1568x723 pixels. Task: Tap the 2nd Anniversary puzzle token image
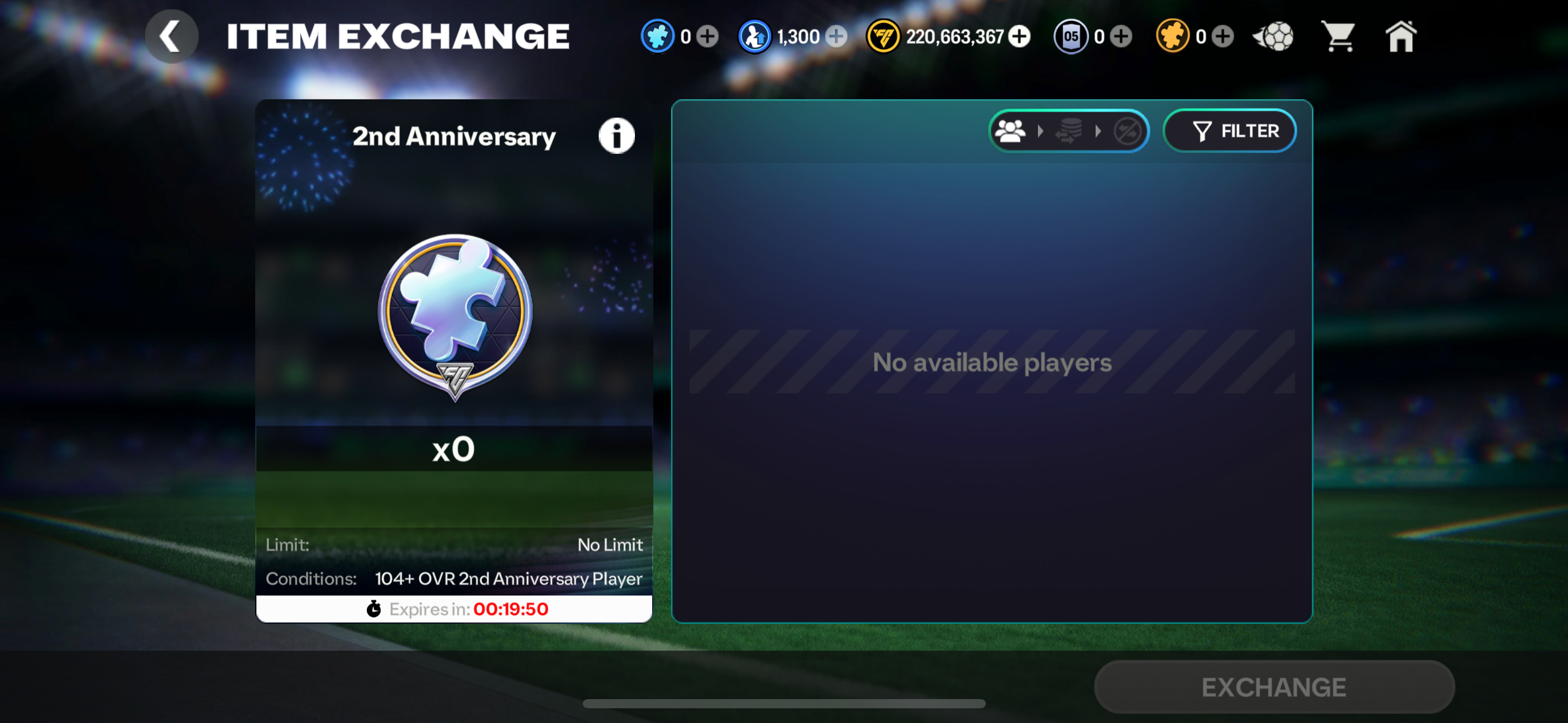(455, 316)
